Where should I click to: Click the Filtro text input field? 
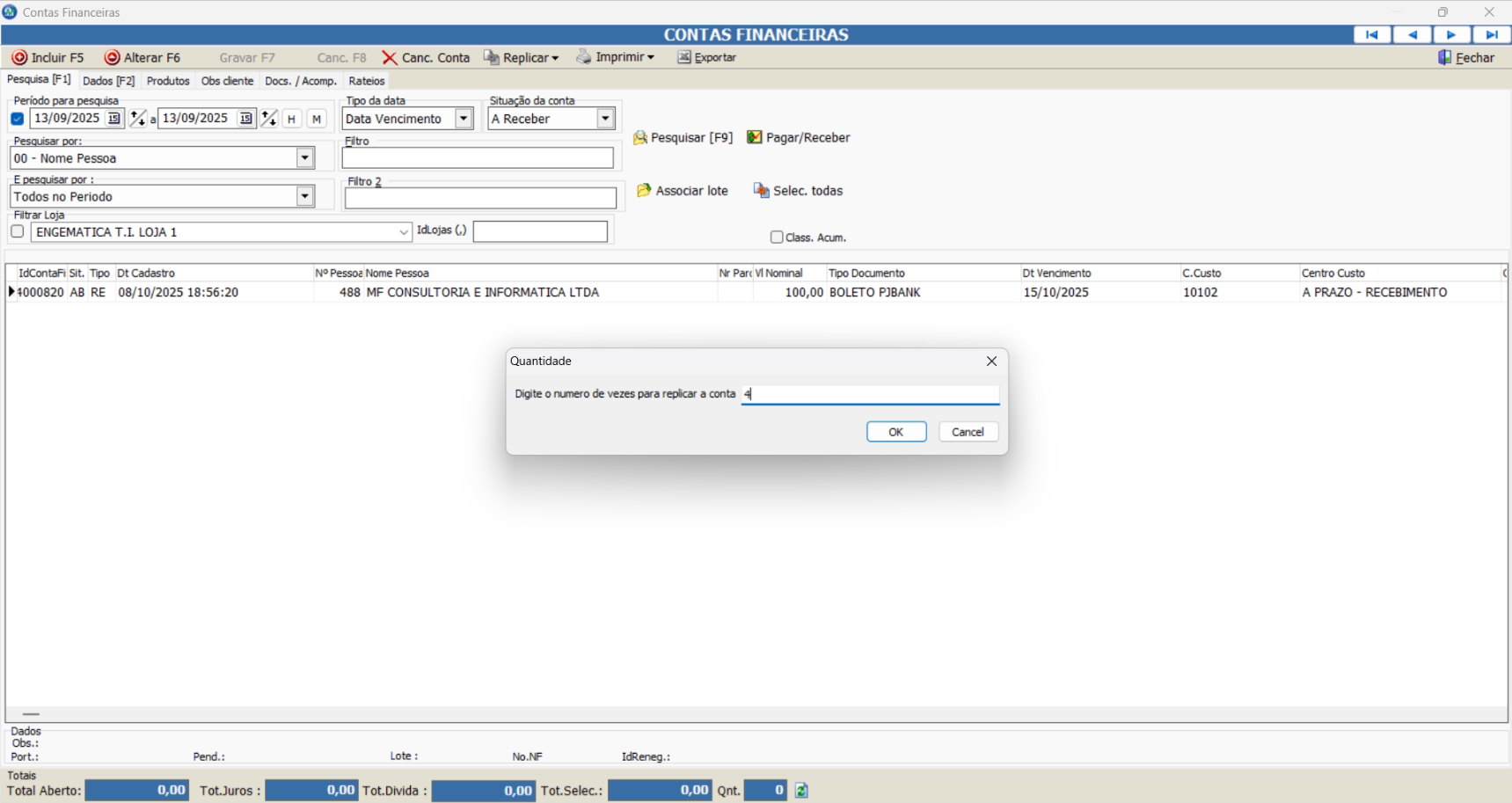pyautogui.click(x=478, y=158)
